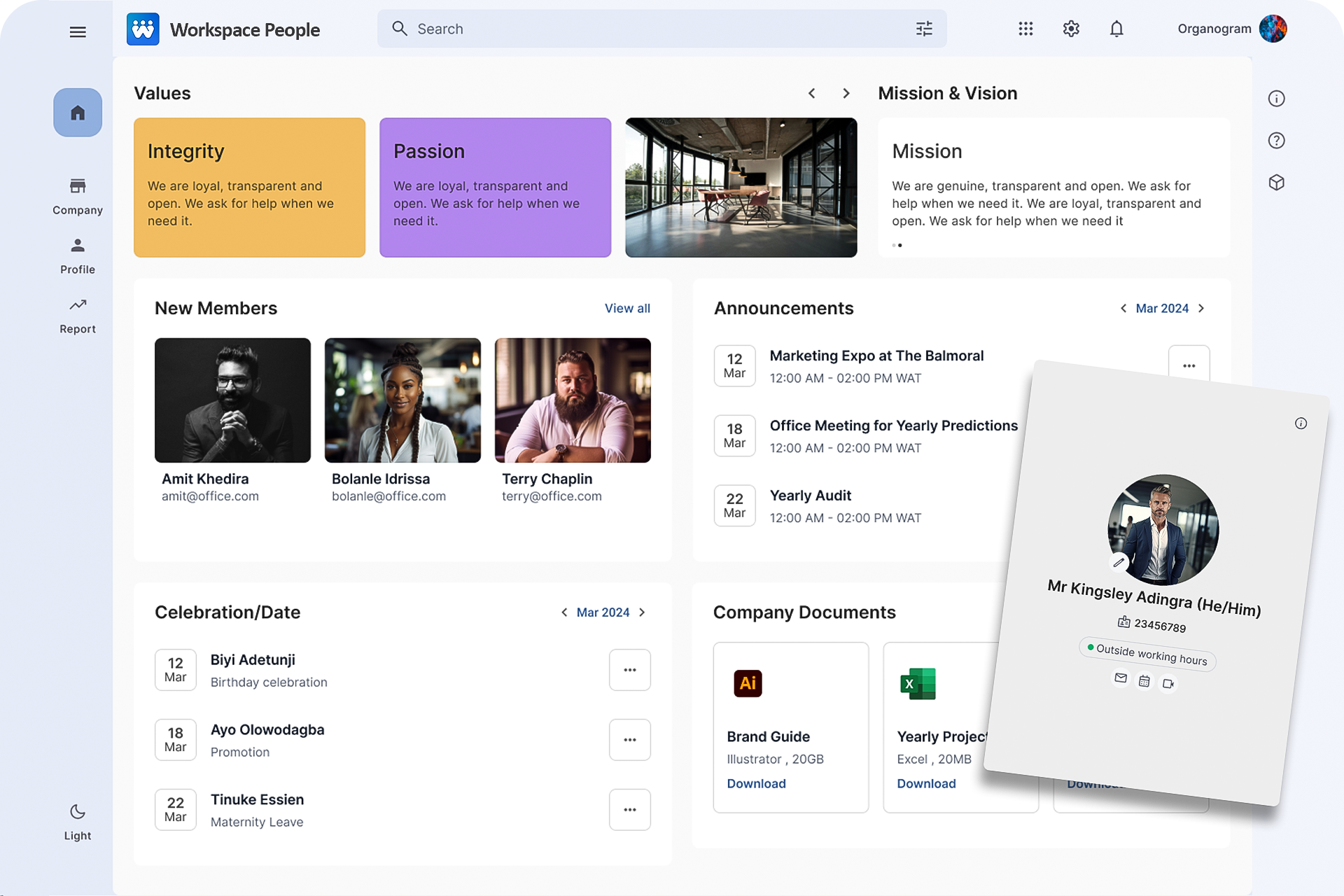Open the three-dot menu for Biyi Adetunji
This screenshot has width=1344, height=896.
629,669
